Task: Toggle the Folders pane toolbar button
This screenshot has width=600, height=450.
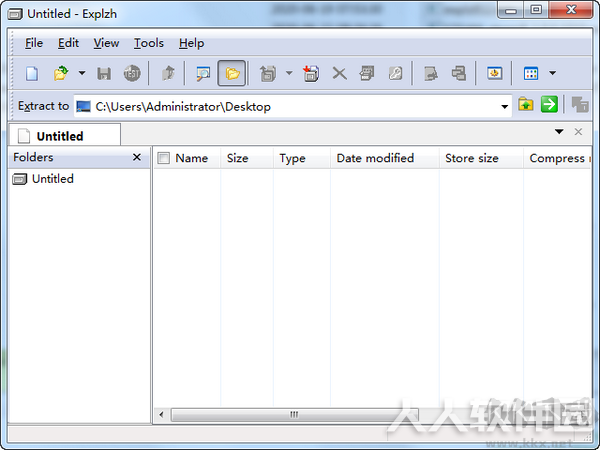Action: coord(232,73)
